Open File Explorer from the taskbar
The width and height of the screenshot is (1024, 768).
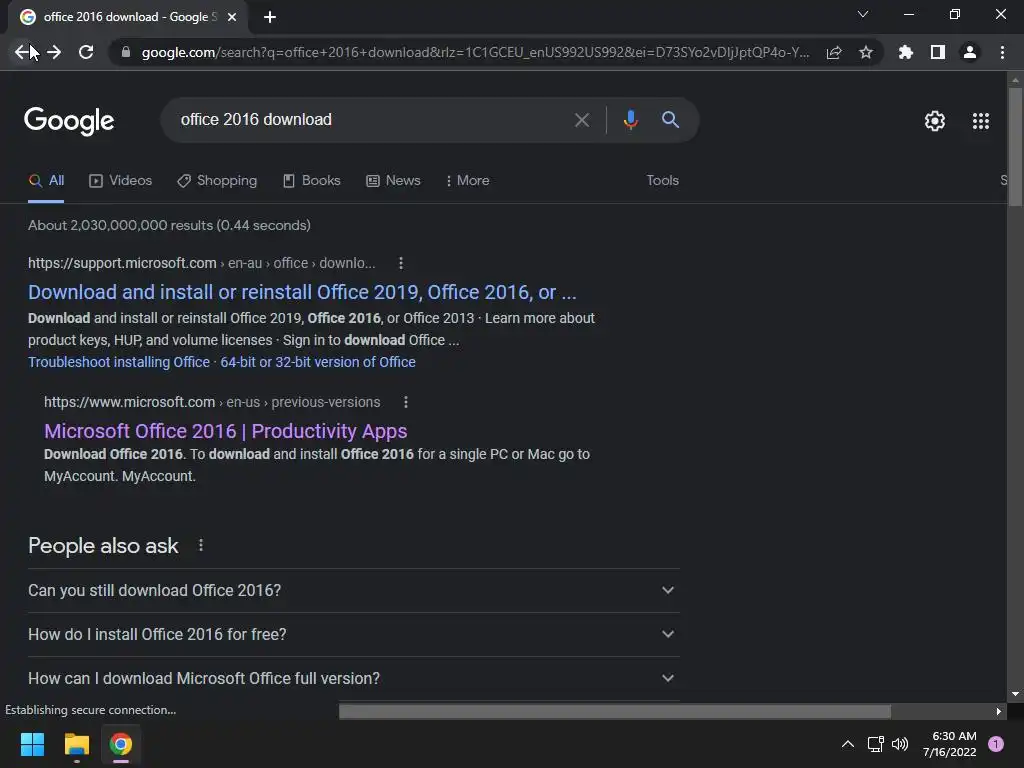(x=76, y=744)
